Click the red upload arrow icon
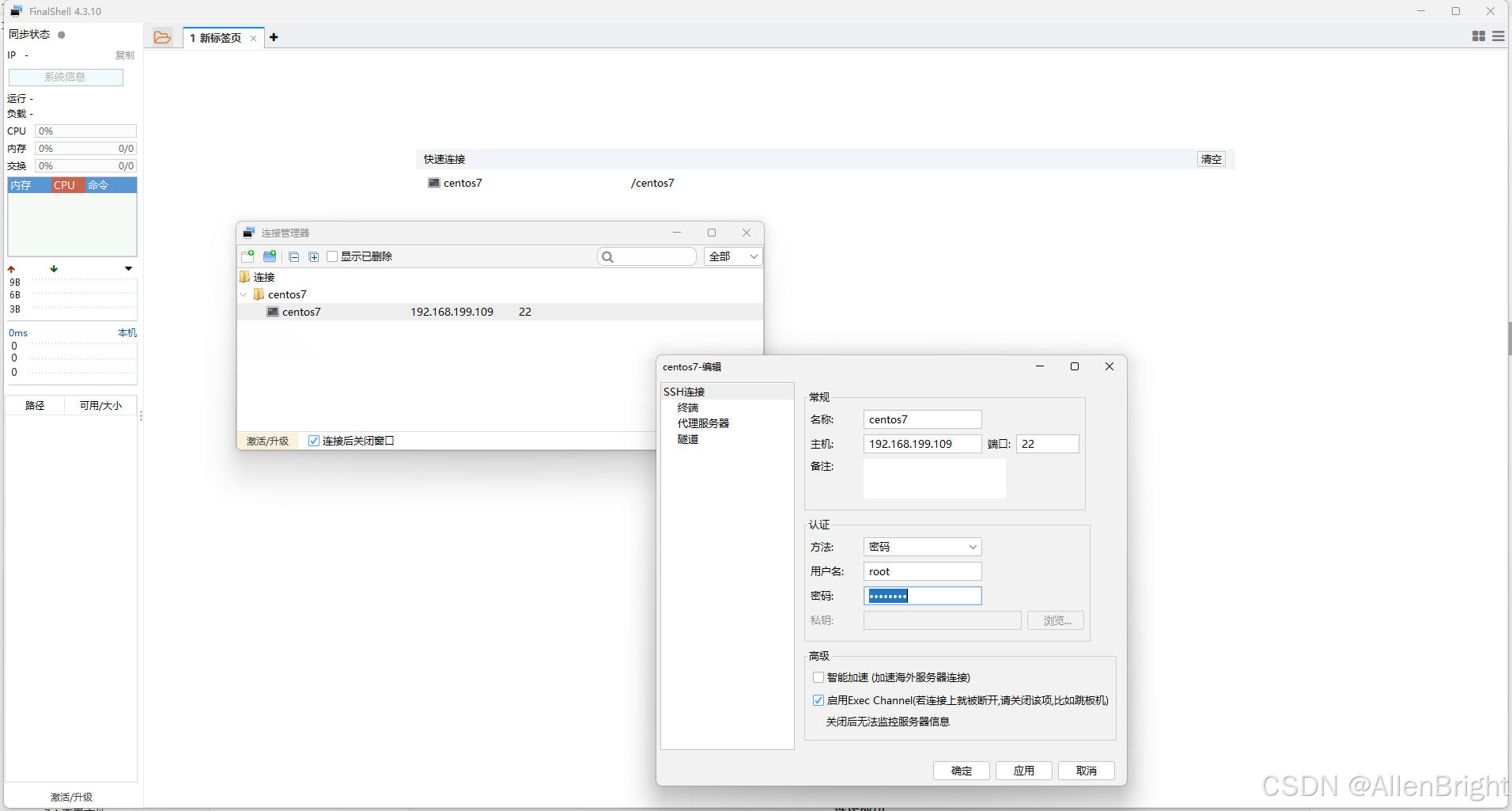This screenshot has width=1512, height=811. (x=11, y=269)
